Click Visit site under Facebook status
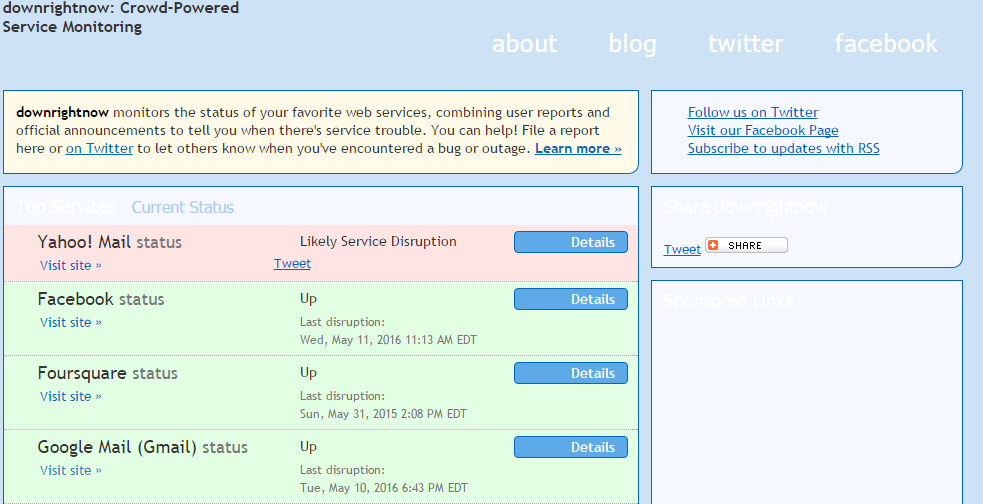The image size is (983, 504). pos(71,322)
